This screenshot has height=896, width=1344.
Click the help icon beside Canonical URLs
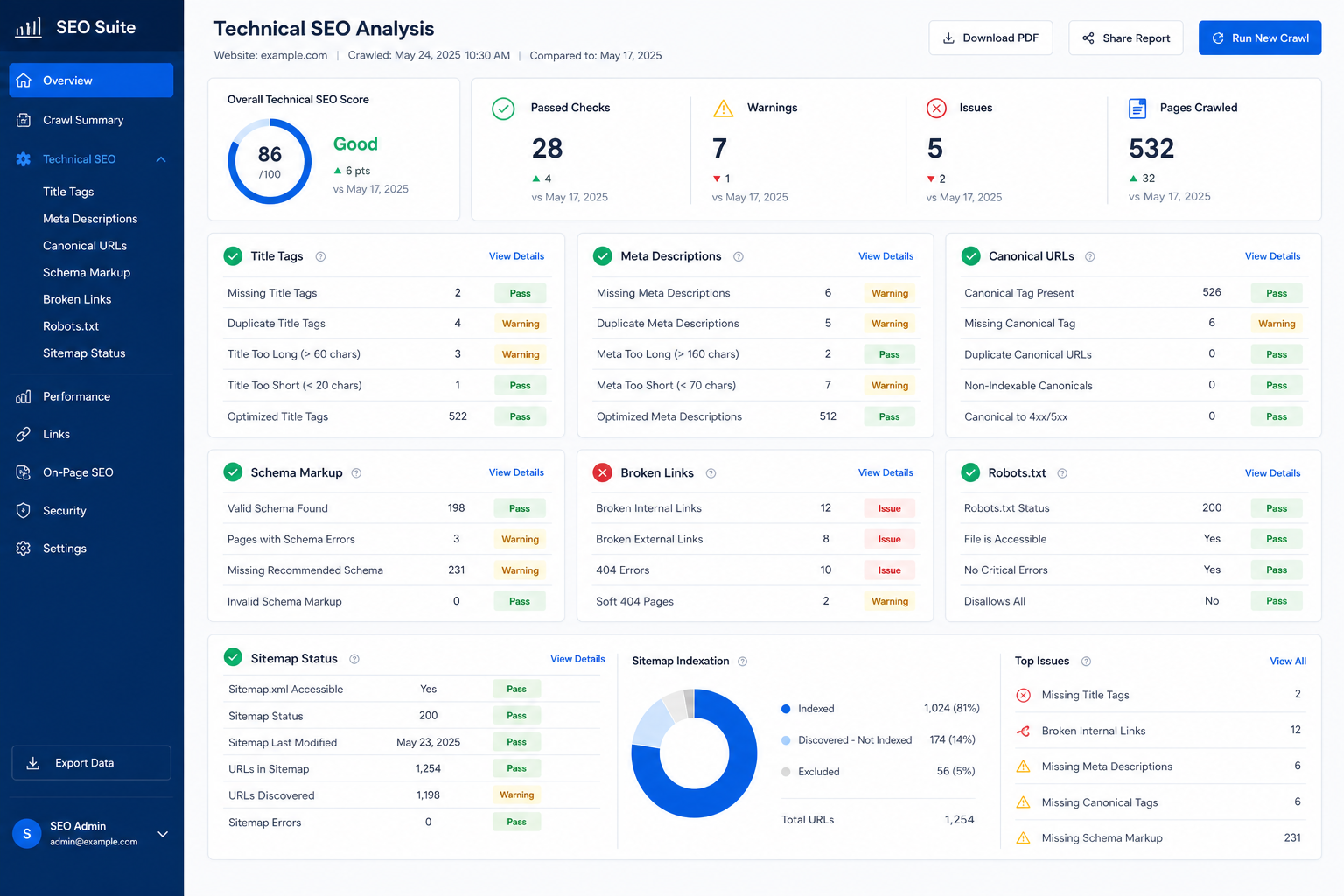[x=1090, y=256]
